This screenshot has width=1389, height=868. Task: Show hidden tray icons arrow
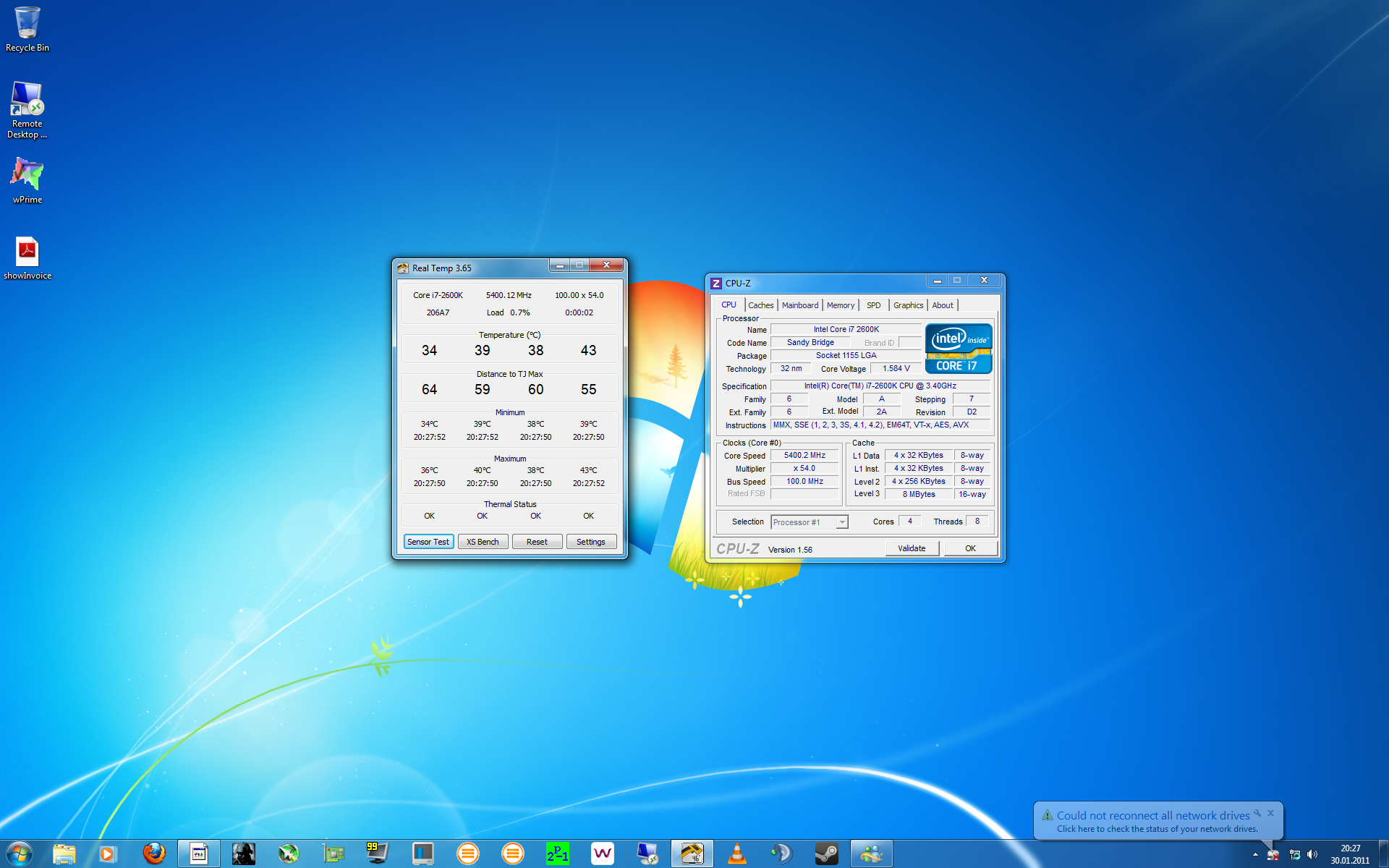(1255, 854)
